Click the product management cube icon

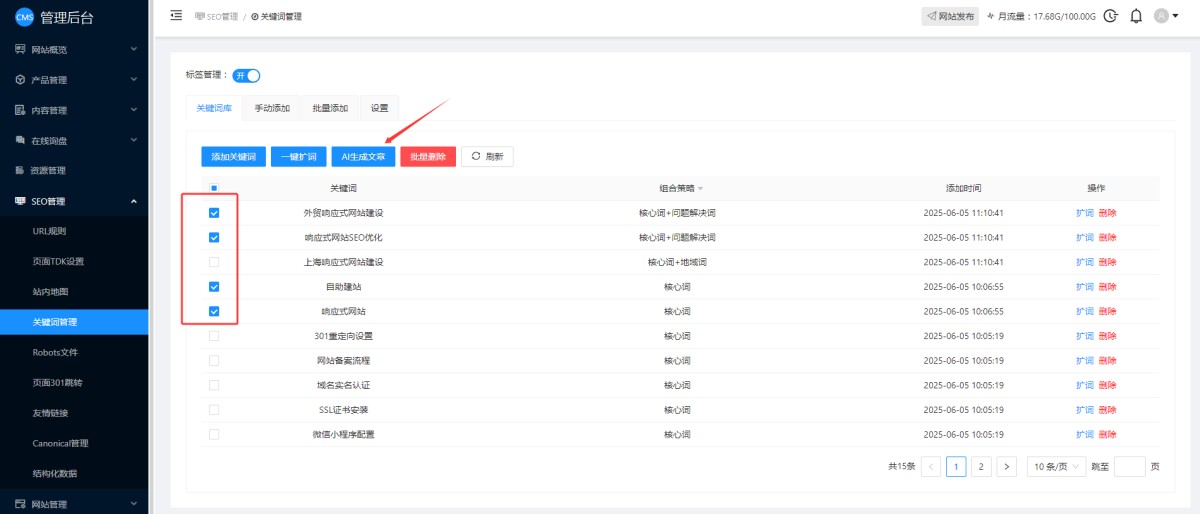[20, 80]
